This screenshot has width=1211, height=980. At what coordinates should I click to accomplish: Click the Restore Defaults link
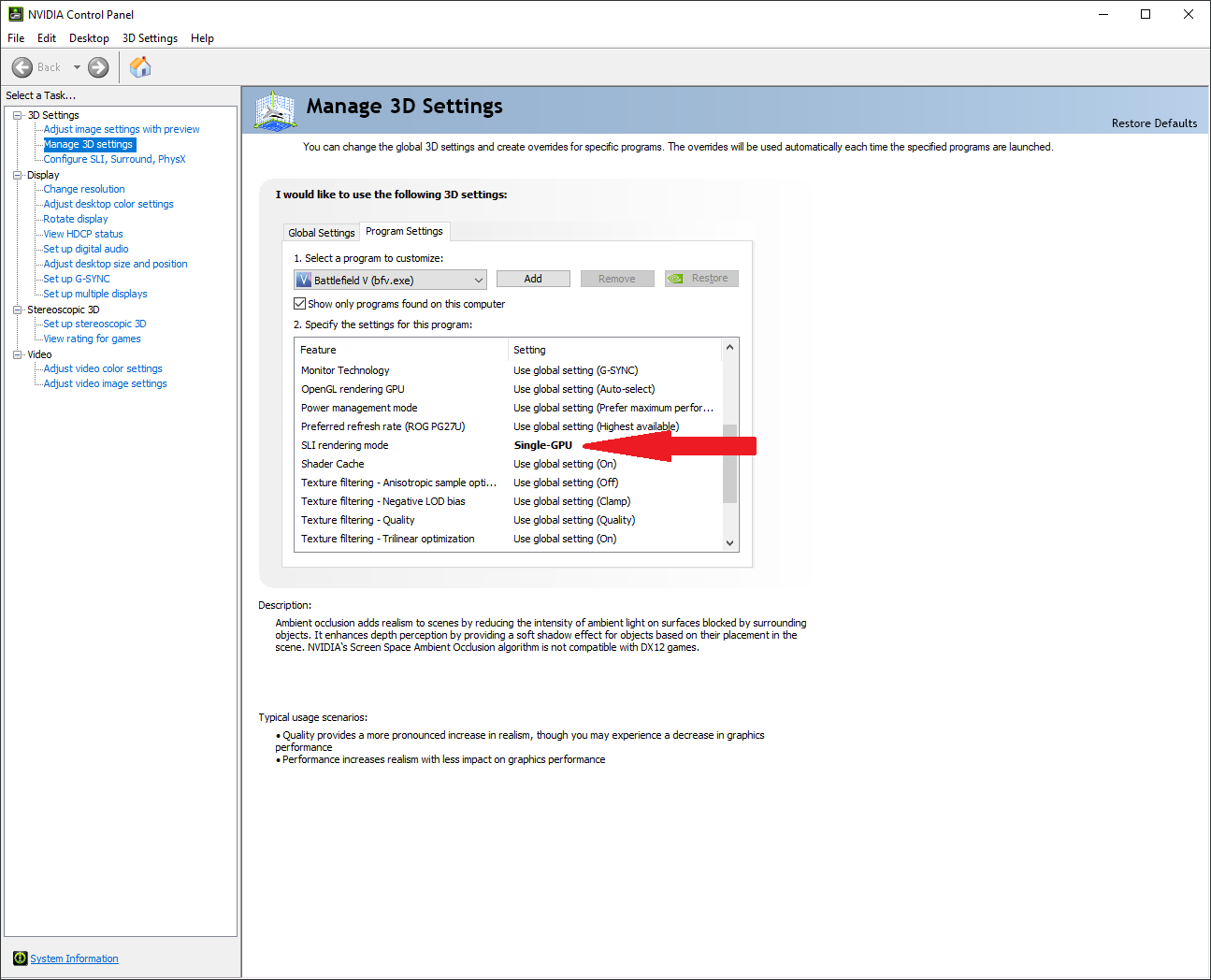[1154, 123]
